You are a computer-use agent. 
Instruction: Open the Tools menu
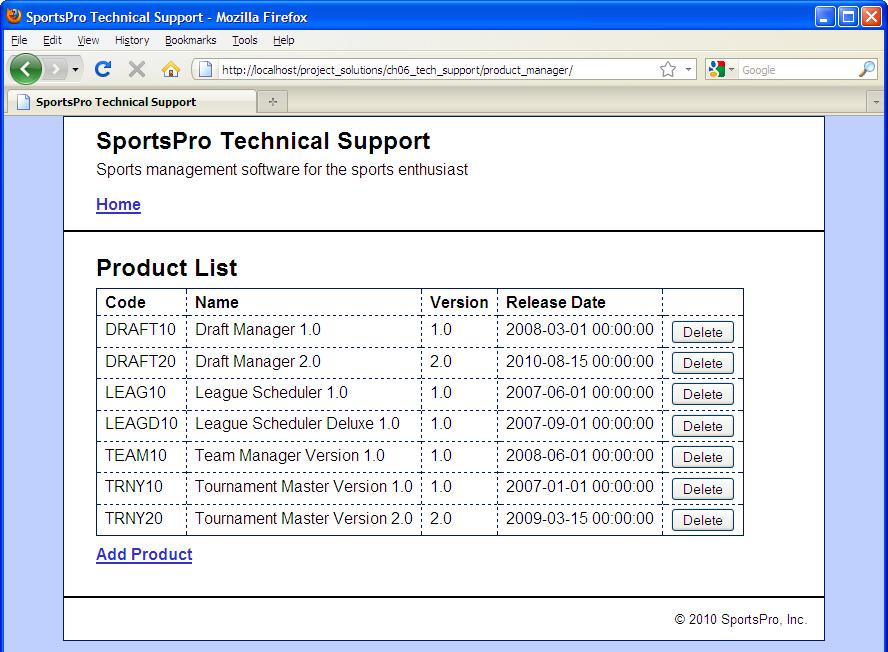tap(245, 40)
